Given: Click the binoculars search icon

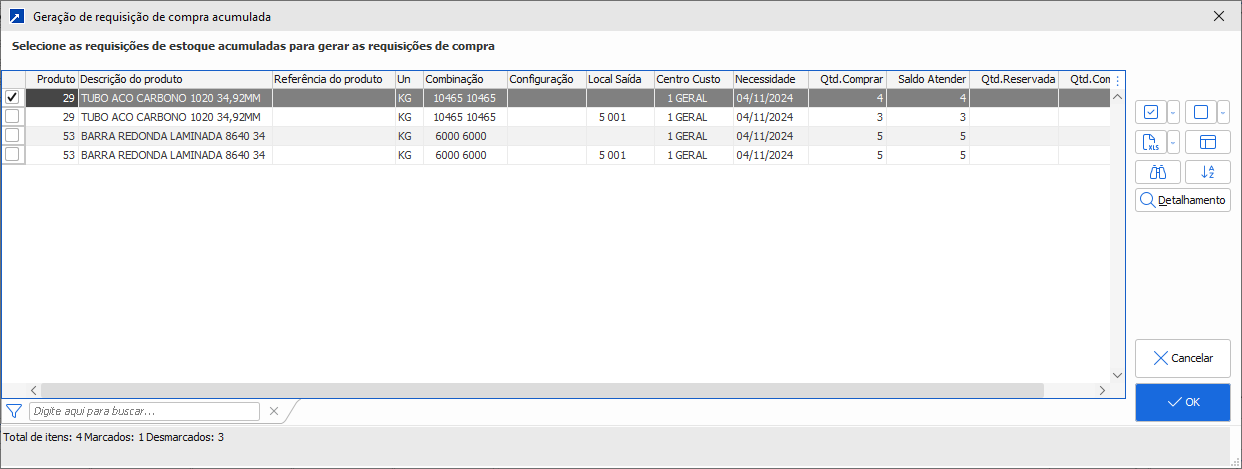Looking at the screenshot, I should 1158,172.
